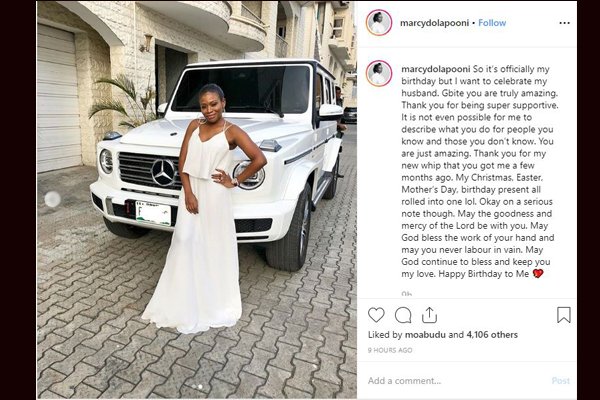Follow marcydolapooni
The image size is (600, 400).
pyautogui.click(x=492, y=23)
